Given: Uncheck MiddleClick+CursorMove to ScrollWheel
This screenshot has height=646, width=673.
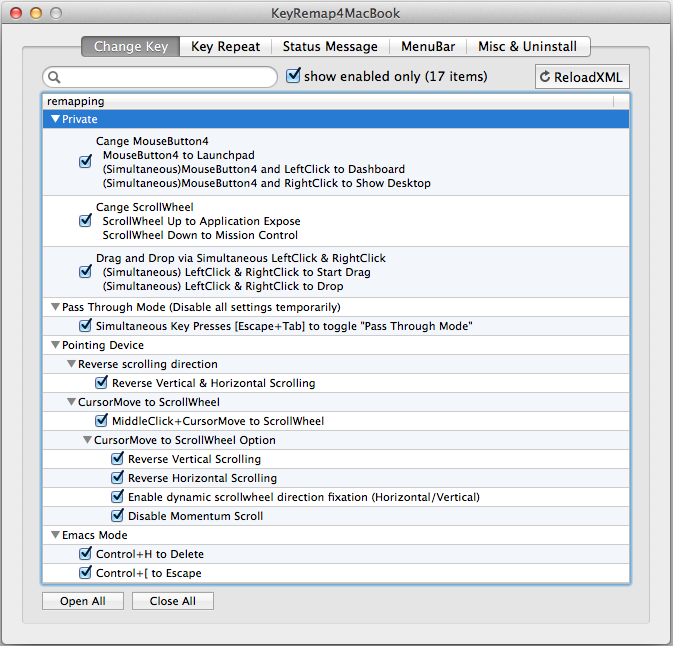Looking at the screenshot, I should tap(101, 420).
